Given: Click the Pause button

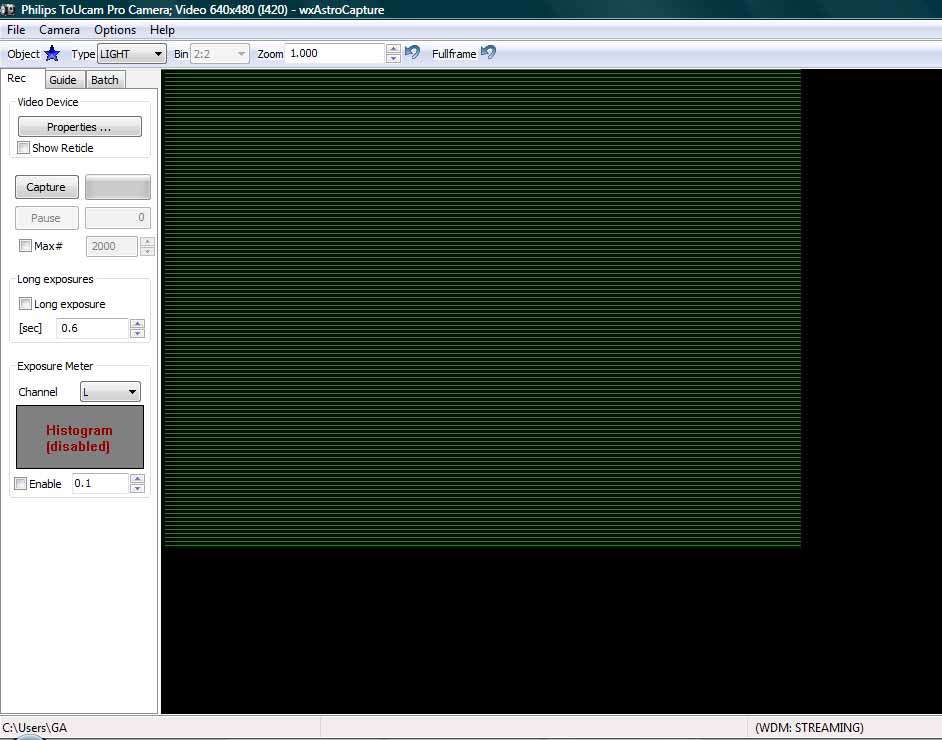Looking at the screenshot, I should point(46,217).
